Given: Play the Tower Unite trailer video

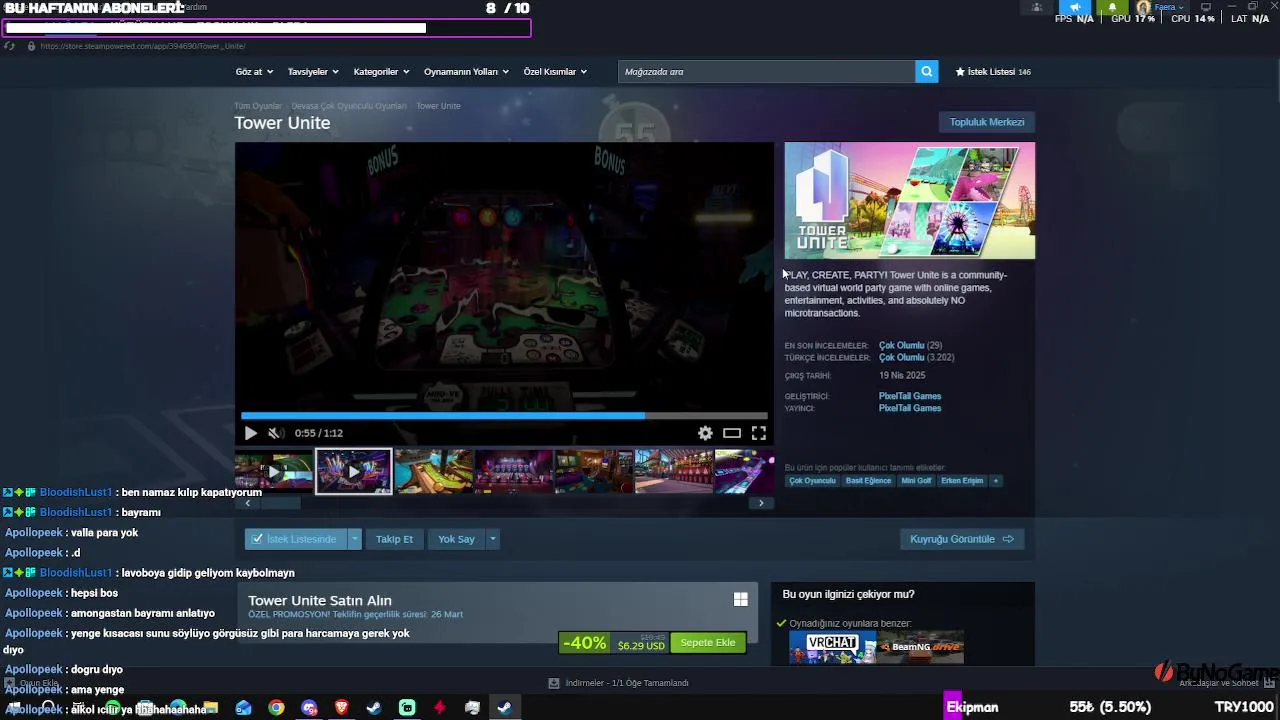Looking at the screenshot, I should 250,433.
